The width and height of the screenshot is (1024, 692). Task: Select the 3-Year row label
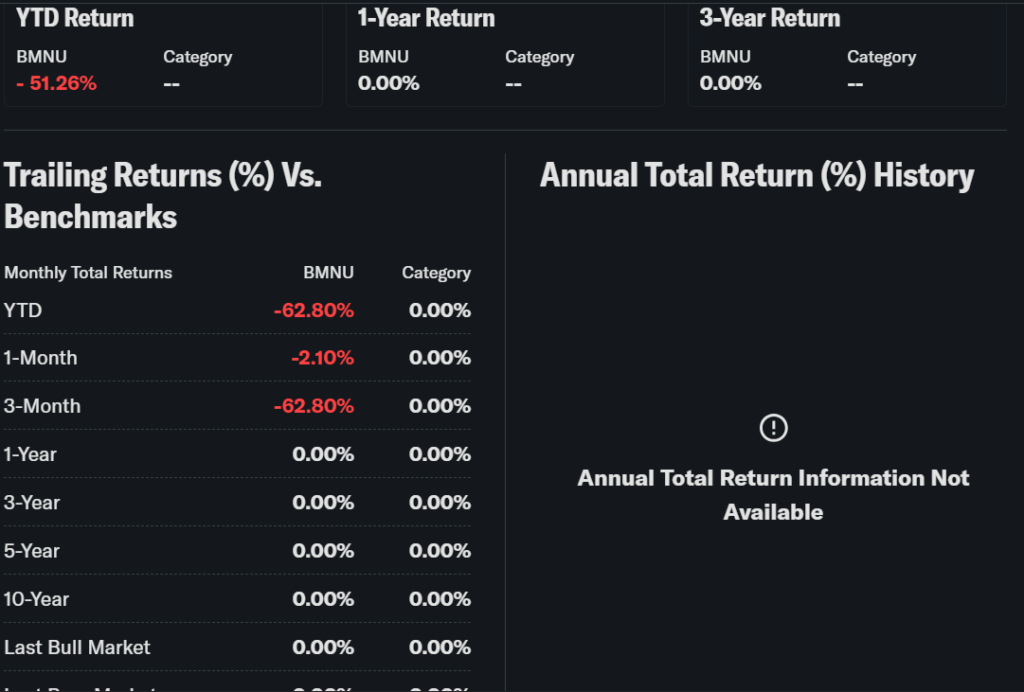pos(32,503)
